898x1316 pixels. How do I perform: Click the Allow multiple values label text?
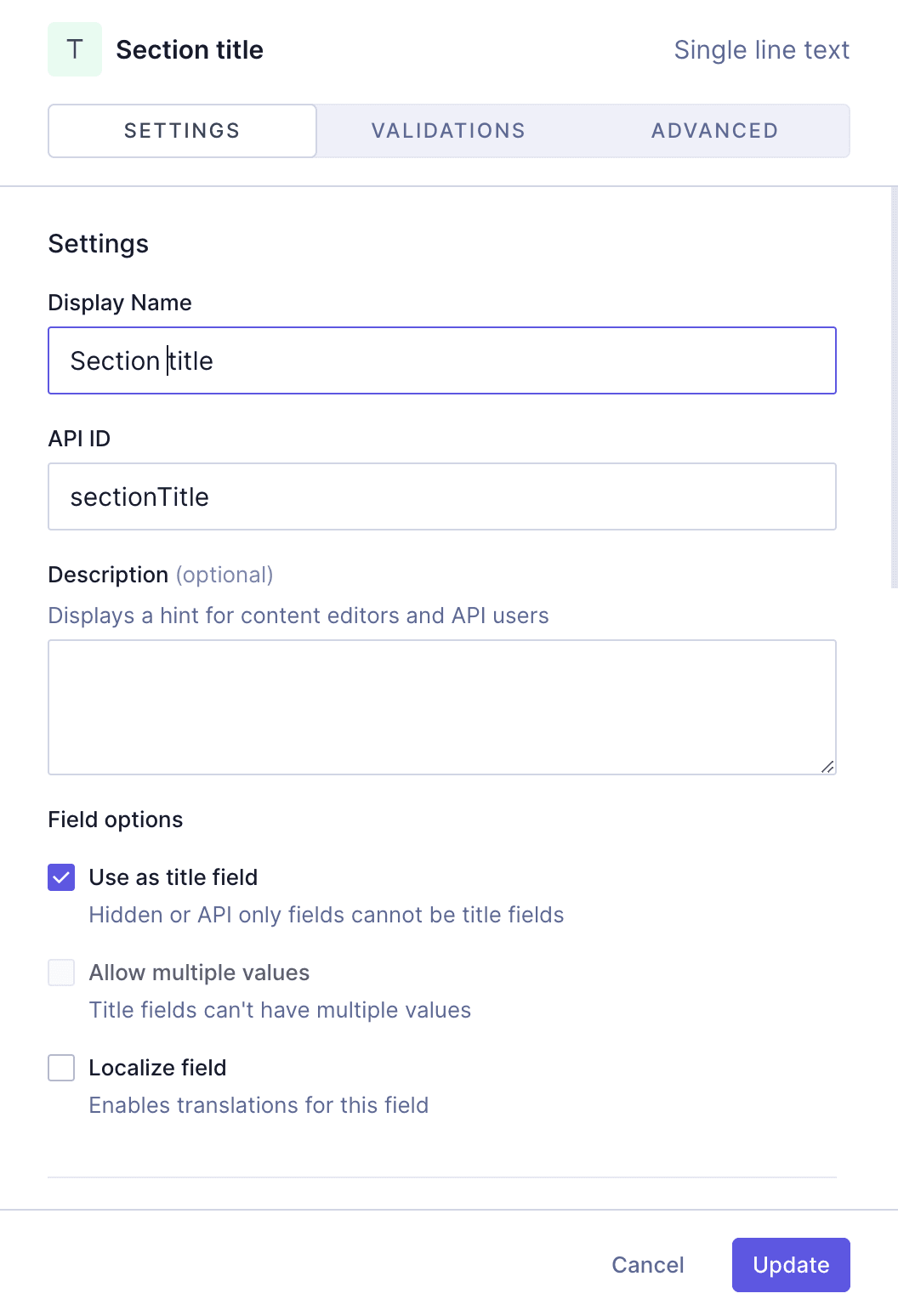(x=199, y=973)
